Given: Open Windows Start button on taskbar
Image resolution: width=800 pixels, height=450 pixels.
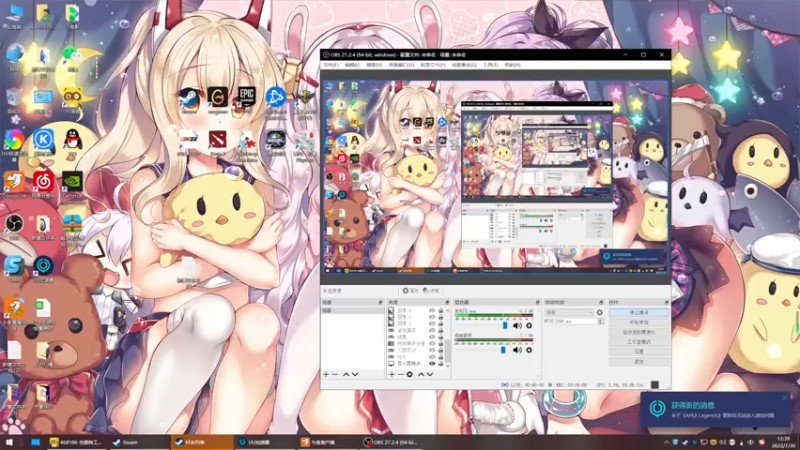Looking at the screenshot, I should coord(9,442).
